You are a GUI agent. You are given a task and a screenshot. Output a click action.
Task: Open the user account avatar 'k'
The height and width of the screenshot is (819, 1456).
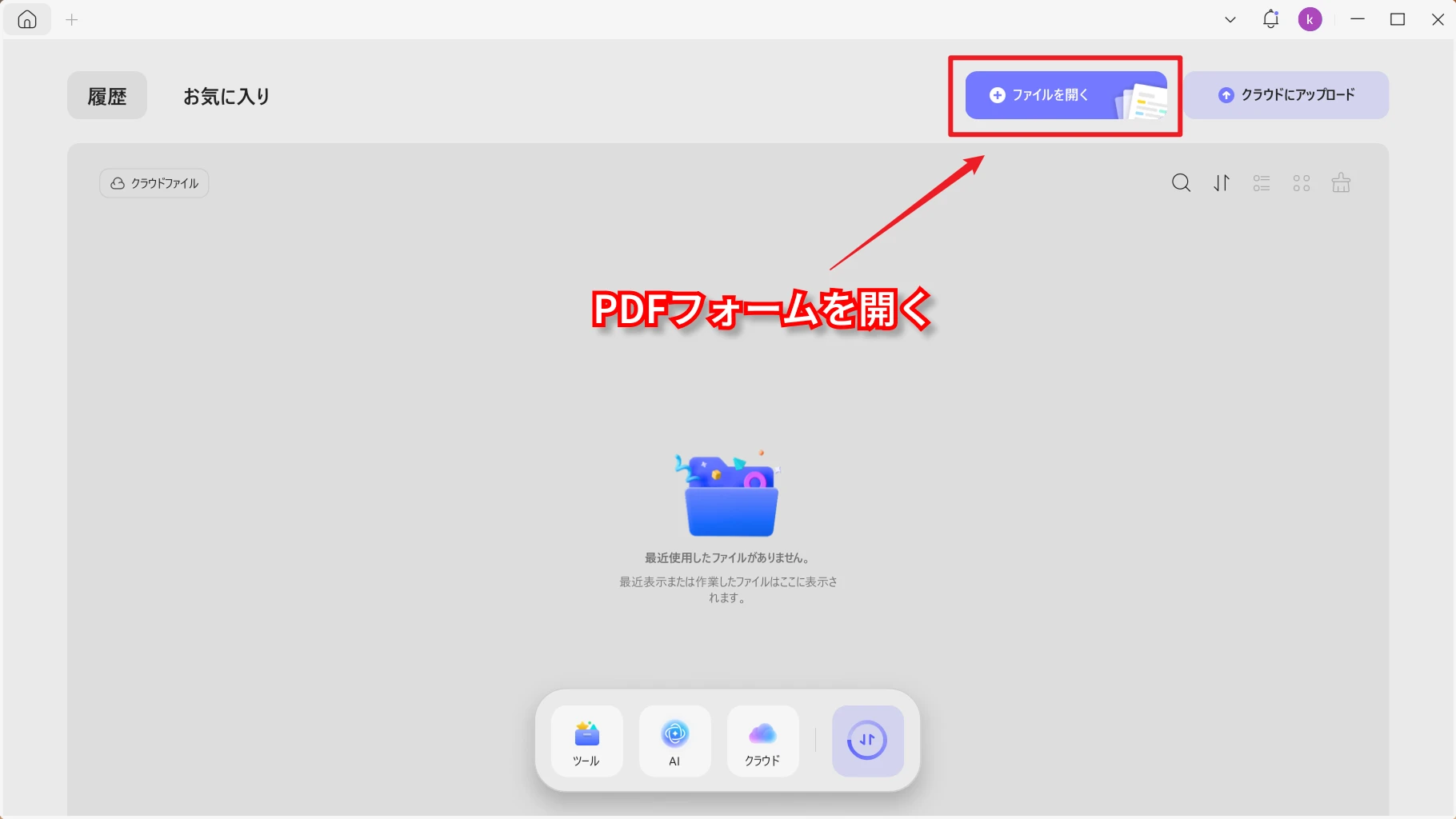click(x=1310, y=19)
